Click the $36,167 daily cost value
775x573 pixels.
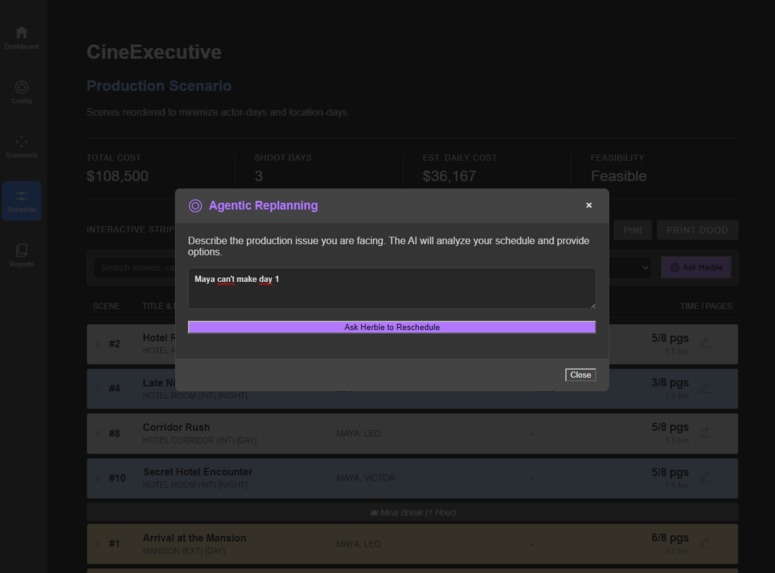[x=449, y=176]
